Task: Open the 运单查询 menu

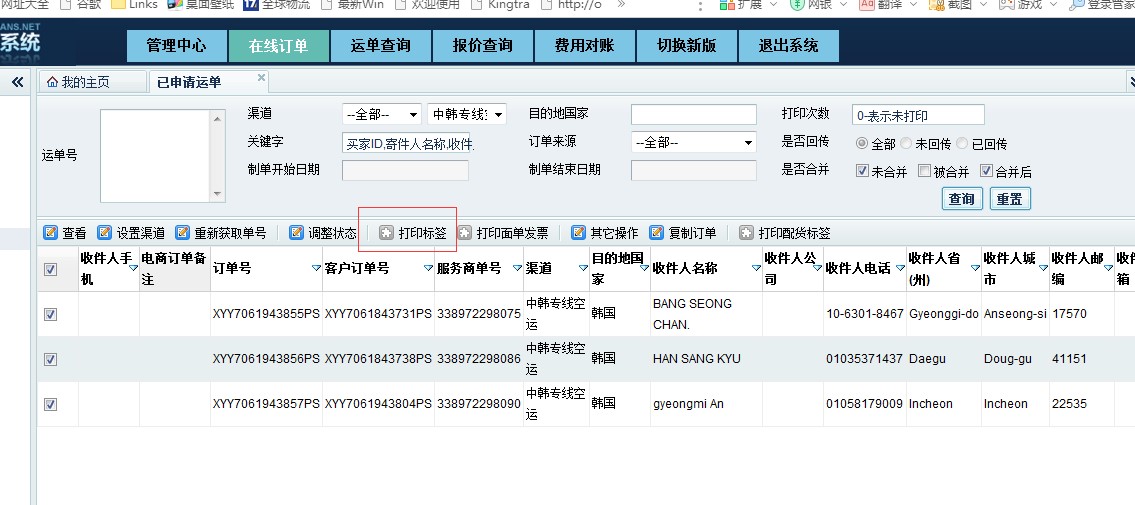Action: 381,46
